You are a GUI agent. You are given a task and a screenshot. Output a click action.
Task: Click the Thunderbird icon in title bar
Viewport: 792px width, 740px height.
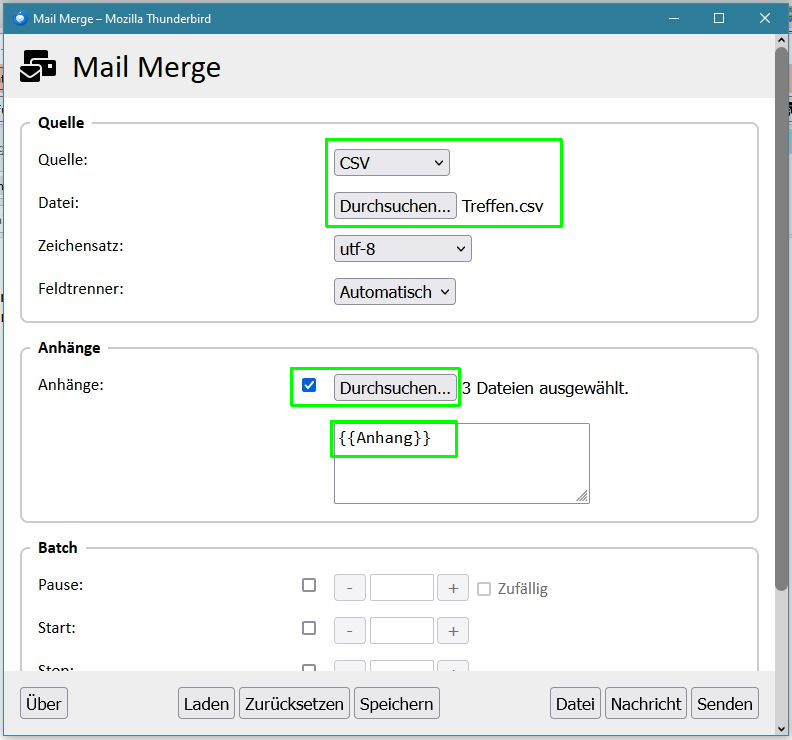[19, 18]
